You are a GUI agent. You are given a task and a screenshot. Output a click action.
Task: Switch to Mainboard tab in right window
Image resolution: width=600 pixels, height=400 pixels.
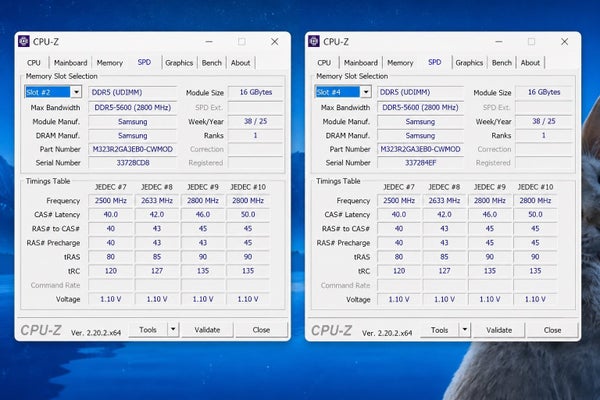360,62
